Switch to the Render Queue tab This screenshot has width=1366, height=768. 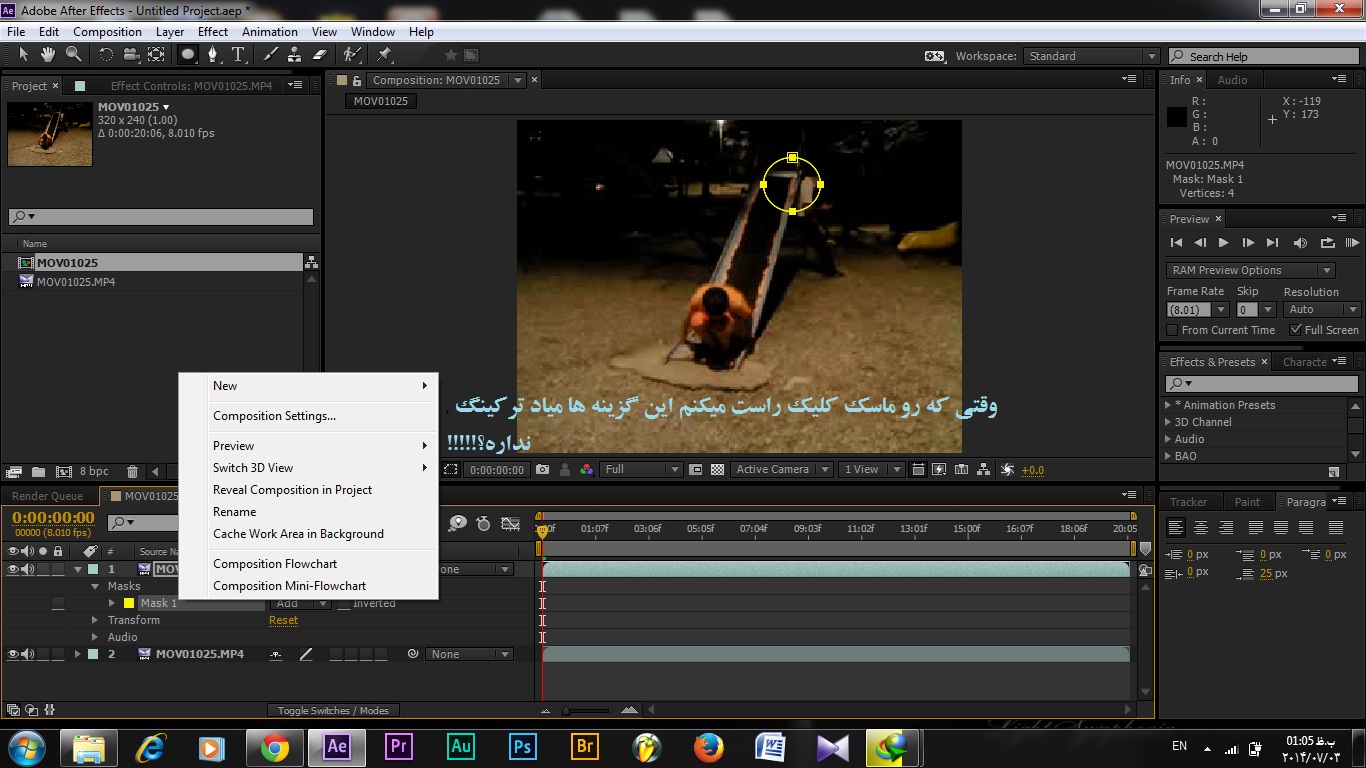point(48,496)
